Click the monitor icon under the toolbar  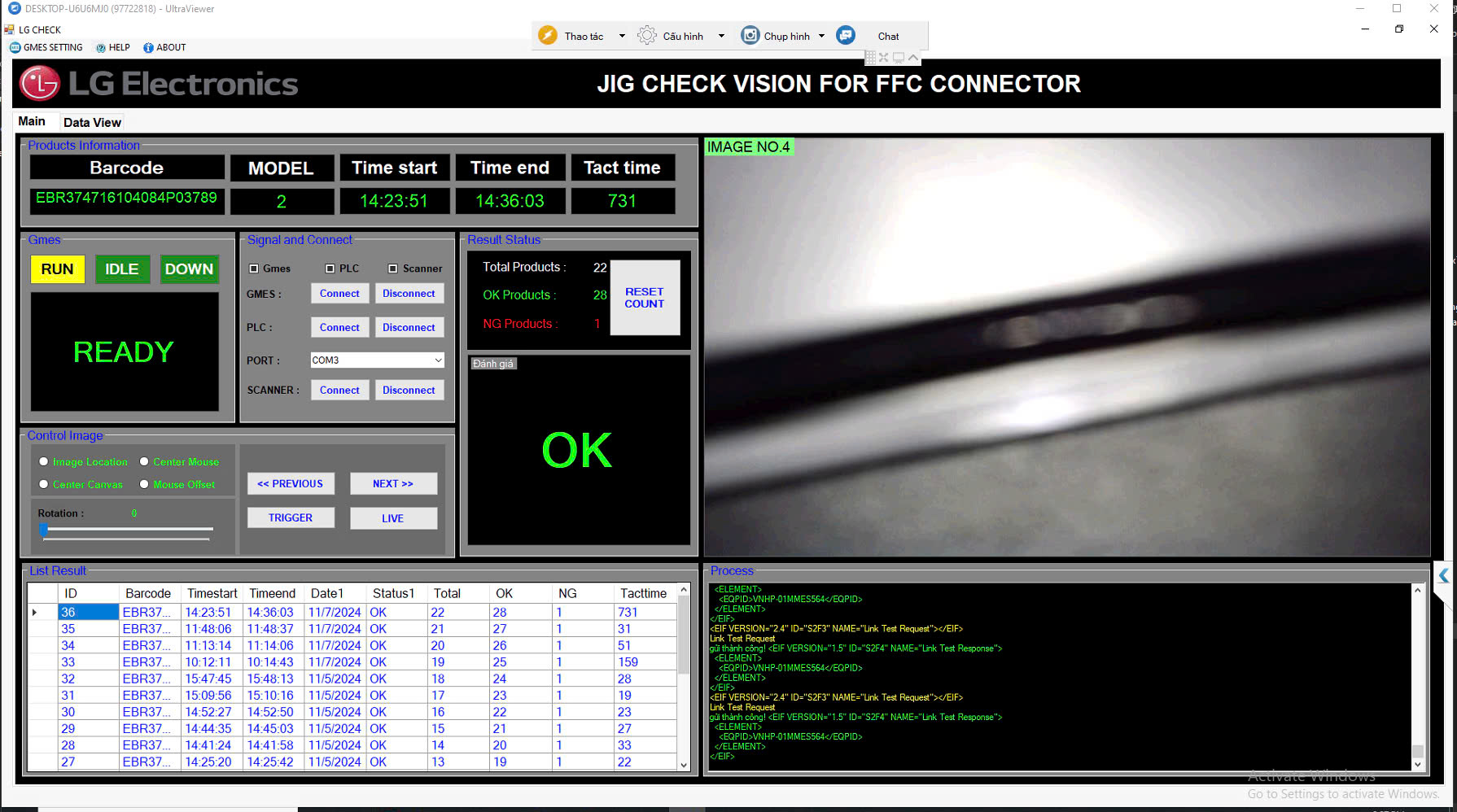pos(899,58)
